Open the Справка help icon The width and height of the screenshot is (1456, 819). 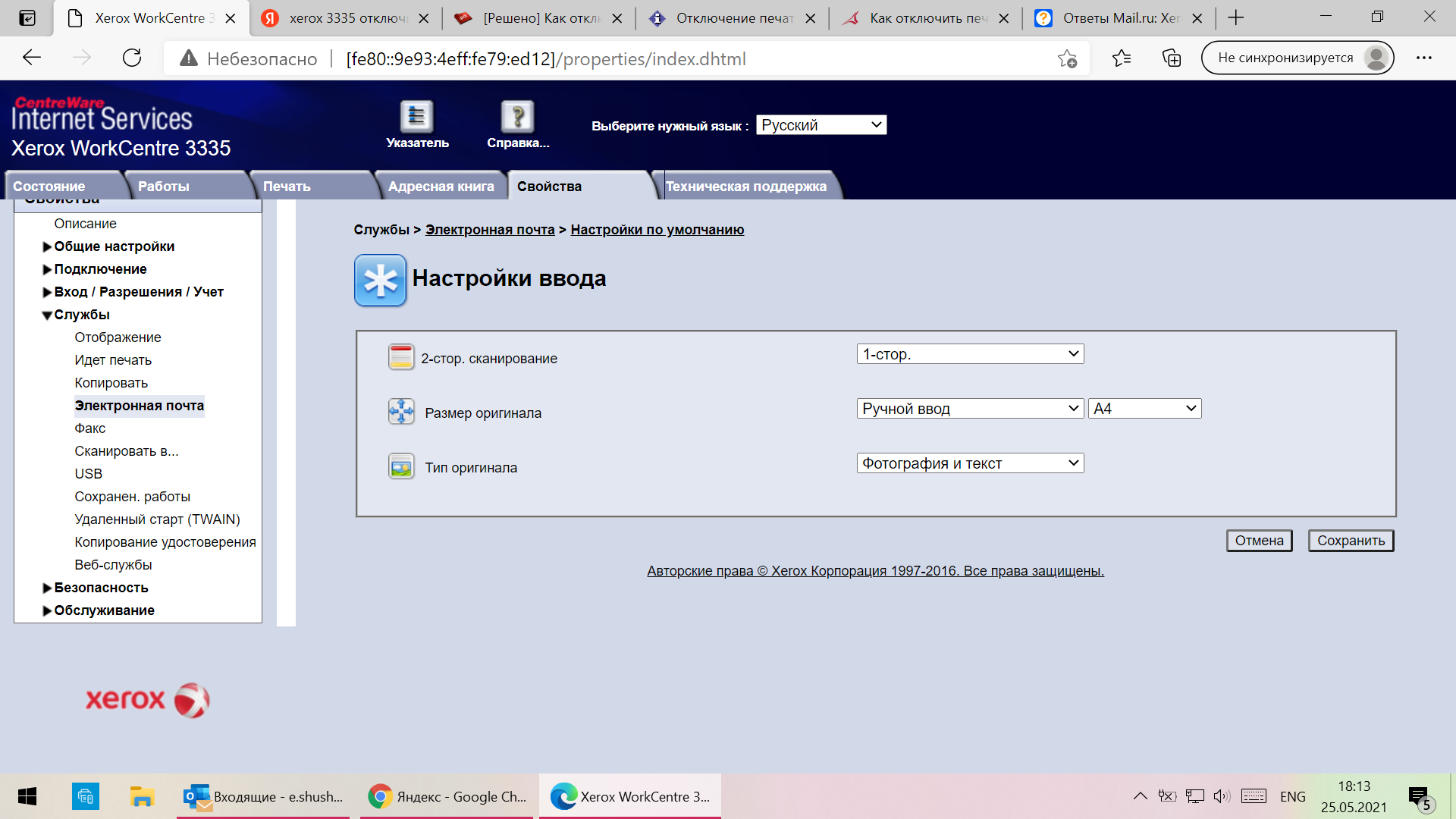[518, 117]
